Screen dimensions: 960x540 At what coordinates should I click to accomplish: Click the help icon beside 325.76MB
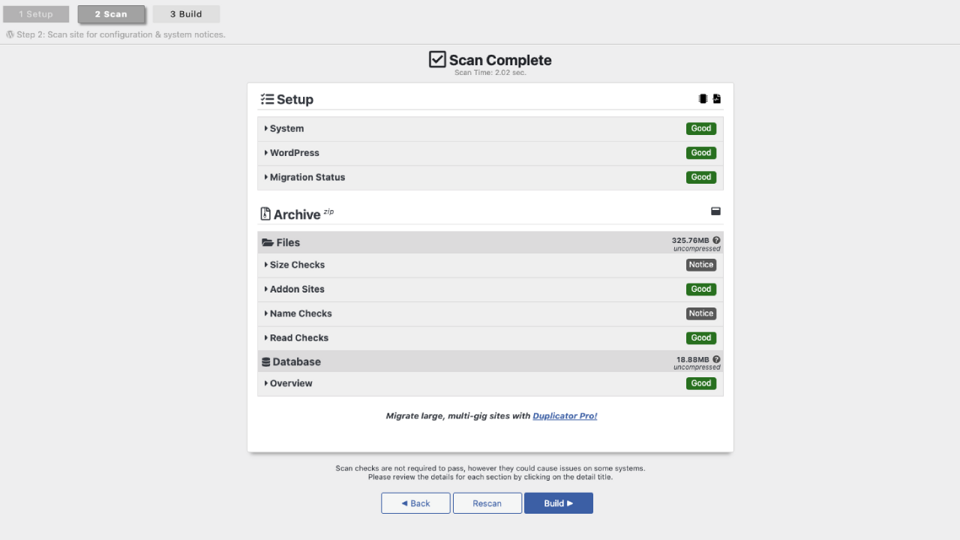click(716, 241)
